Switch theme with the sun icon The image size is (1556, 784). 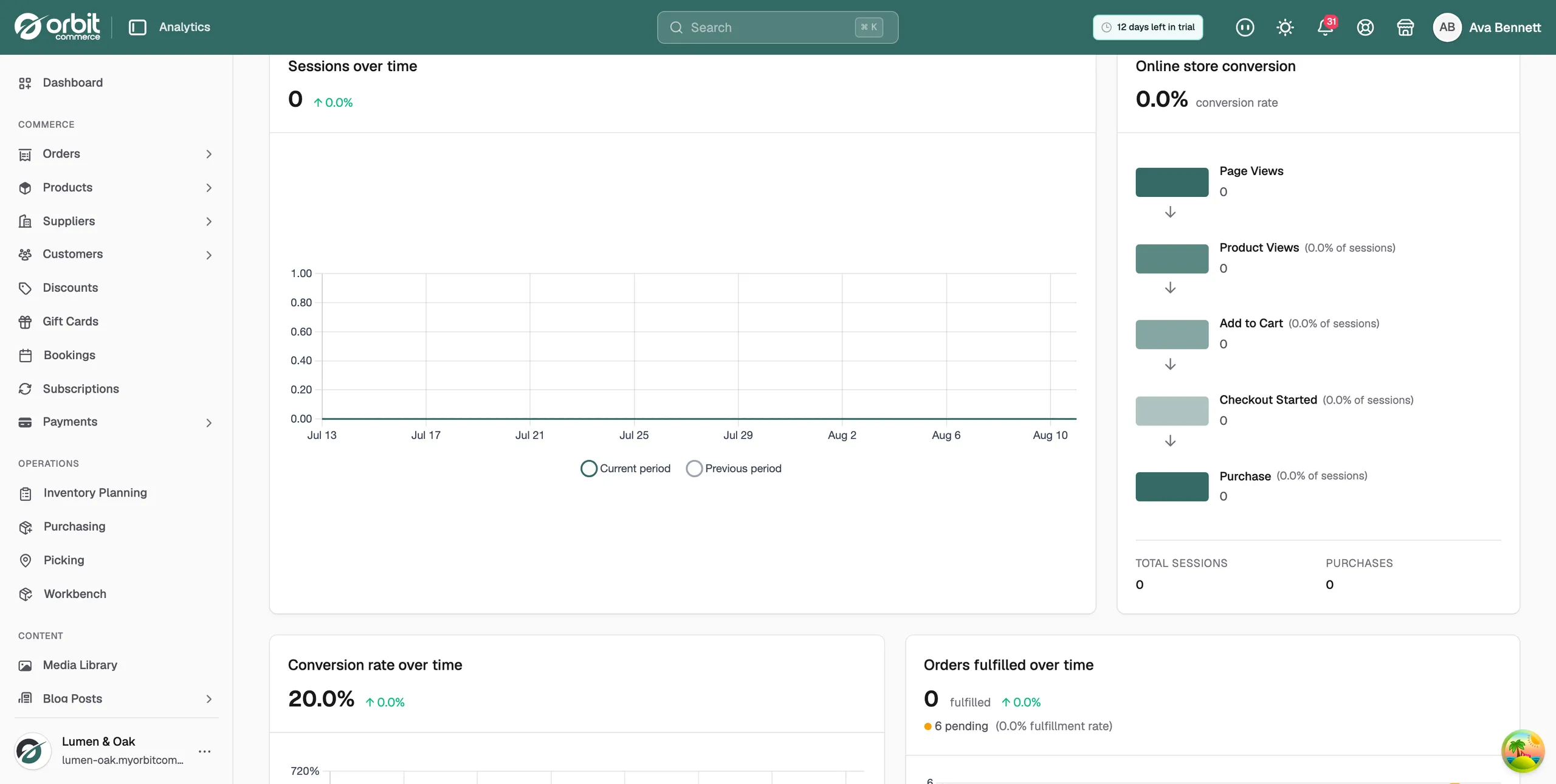point(1285,27)
